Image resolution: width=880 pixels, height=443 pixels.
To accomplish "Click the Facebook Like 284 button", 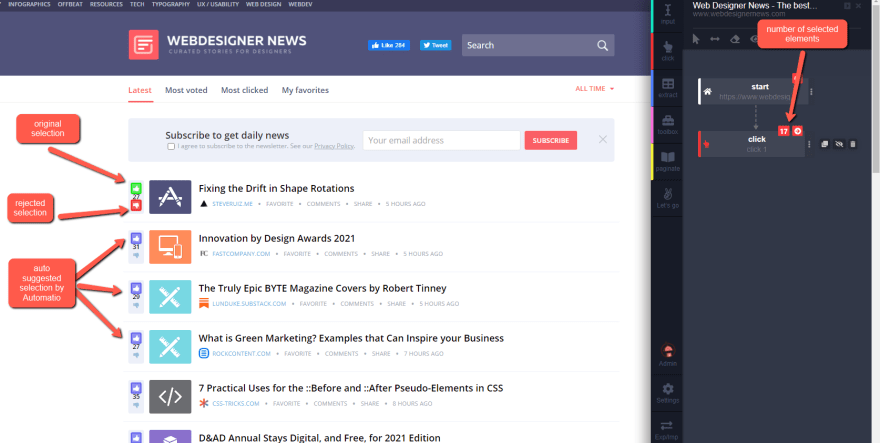I will 389,45.
